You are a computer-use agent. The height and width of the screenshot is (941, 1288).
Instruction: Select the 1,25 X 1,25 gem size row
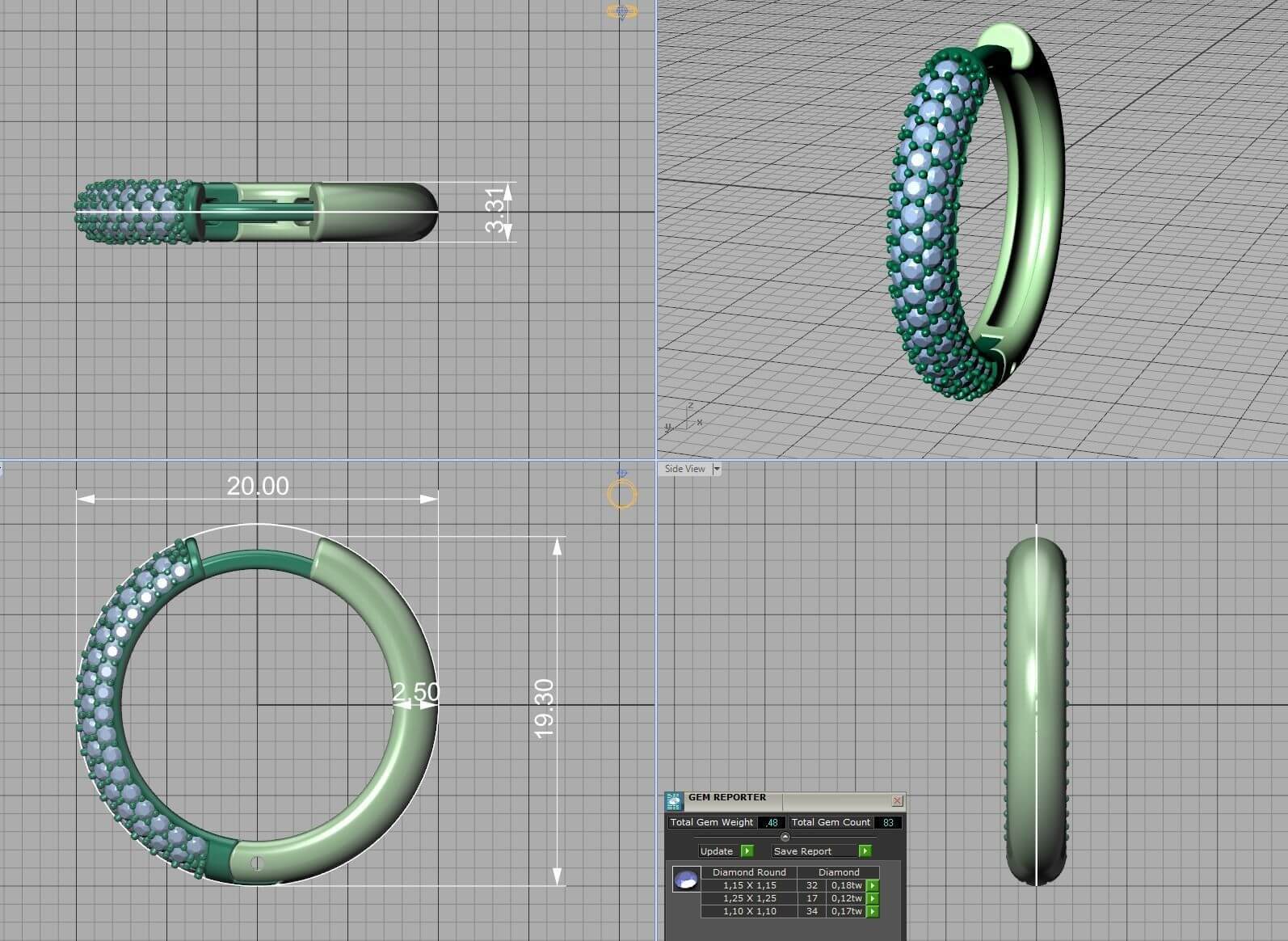[x=789, y=899]
